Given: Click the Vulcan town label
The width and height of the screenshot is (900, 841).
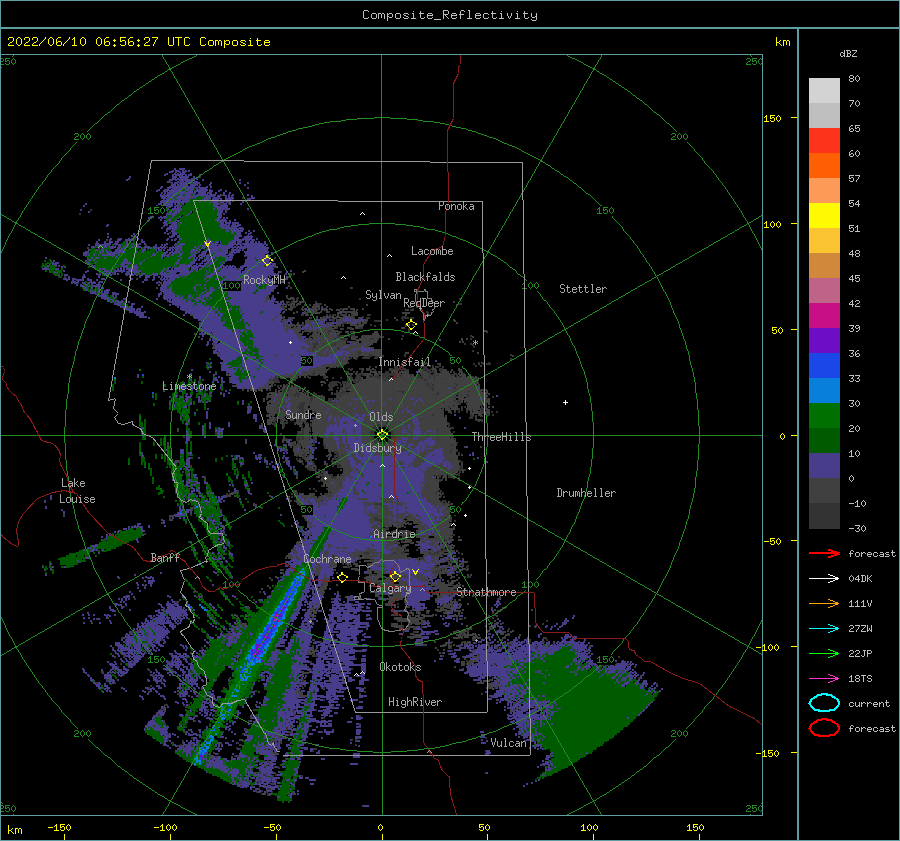Looking at the screenshot, I should point(508,743).
